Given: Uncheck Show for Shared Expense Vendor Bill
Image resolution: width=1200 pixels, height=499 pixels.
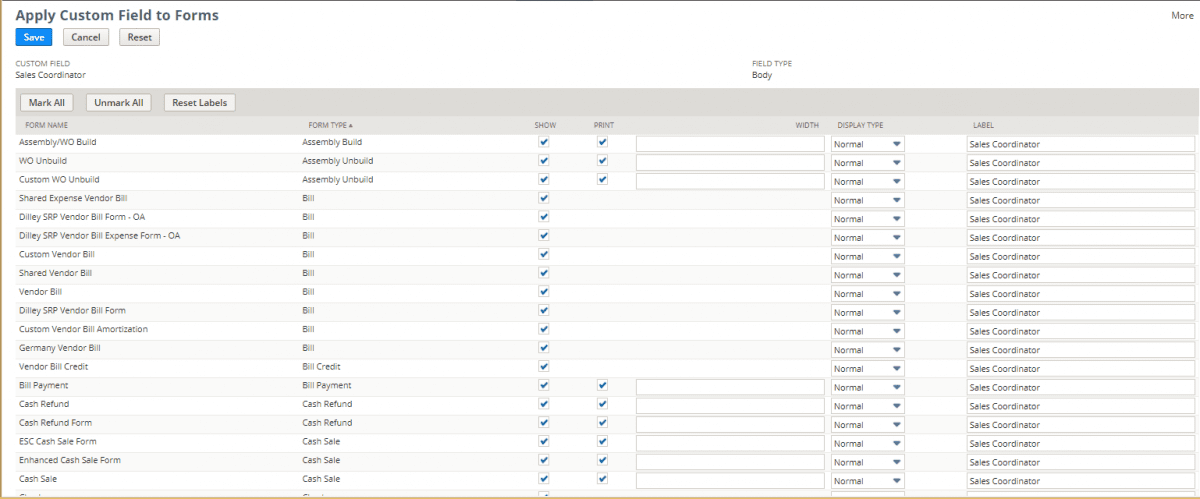Looking at the screenshot, I should pos(544,198).
